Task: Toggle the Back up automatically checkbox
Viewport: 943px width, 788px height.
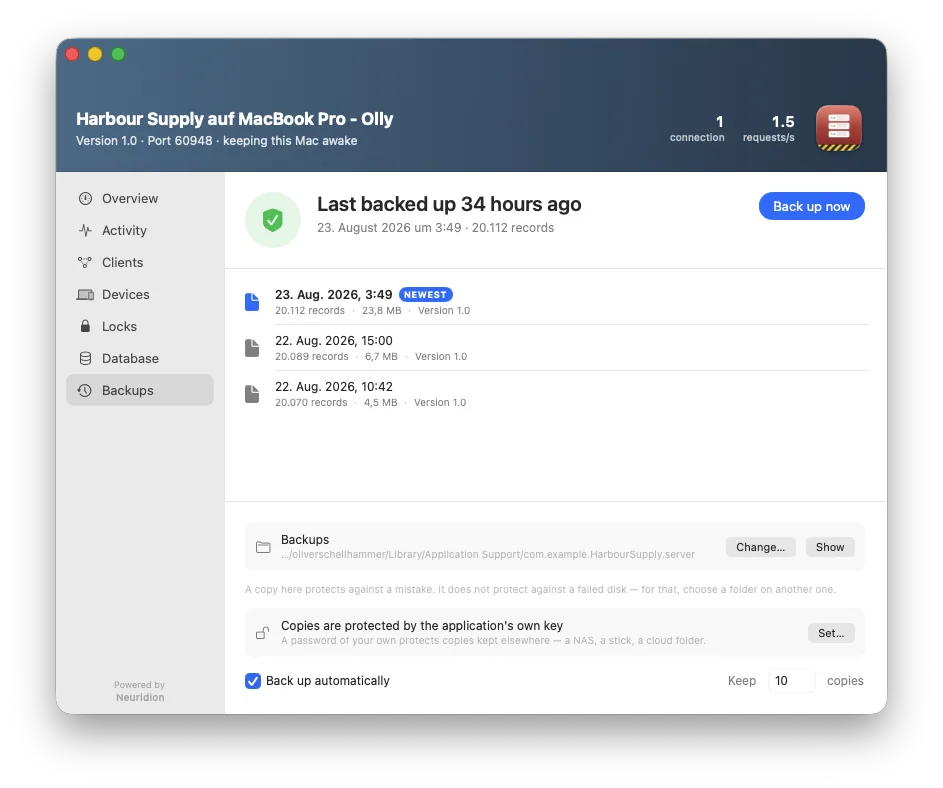Action: click(x=253, y=681)
